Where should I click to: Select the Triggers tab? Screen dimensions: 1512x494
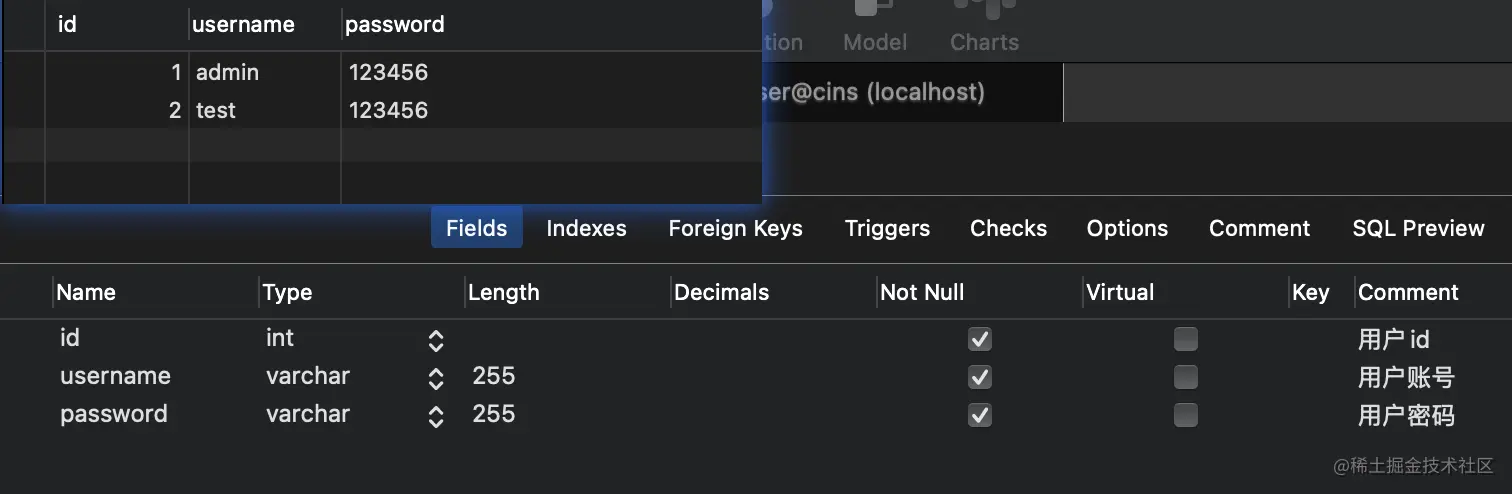887,228
